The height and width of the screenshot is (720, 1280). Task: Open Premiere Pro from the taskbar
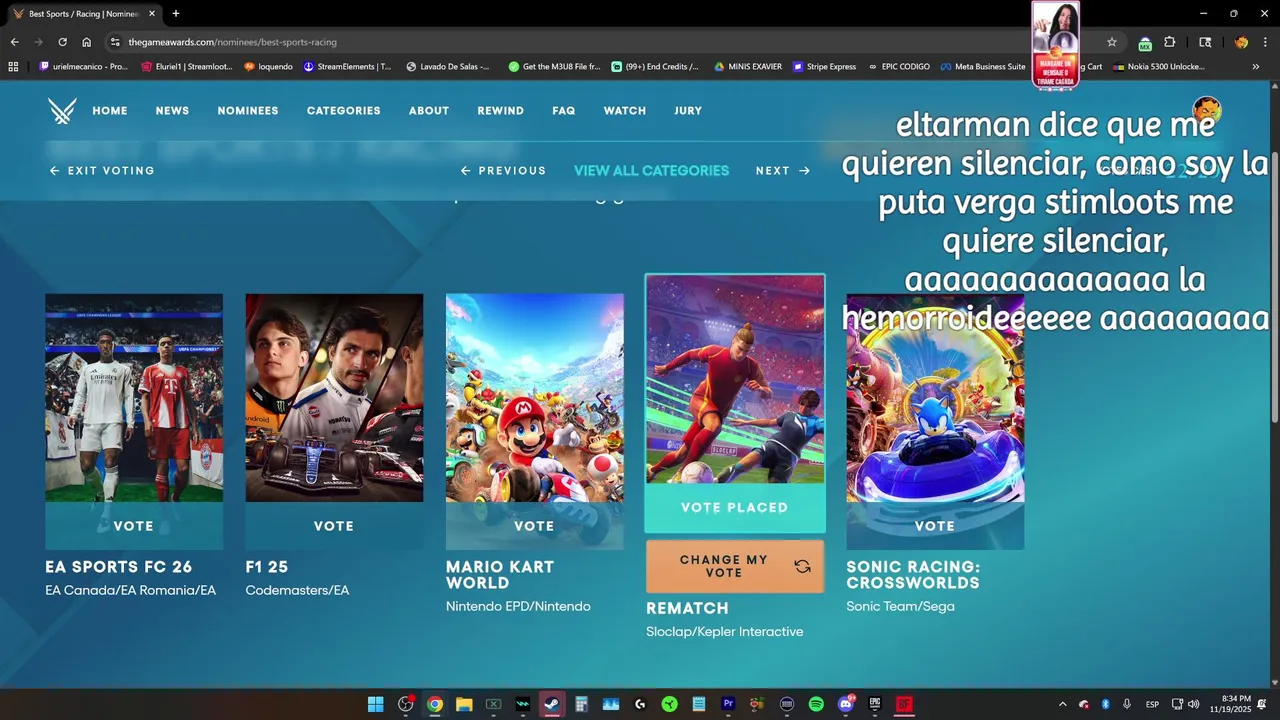pos(728,704)
